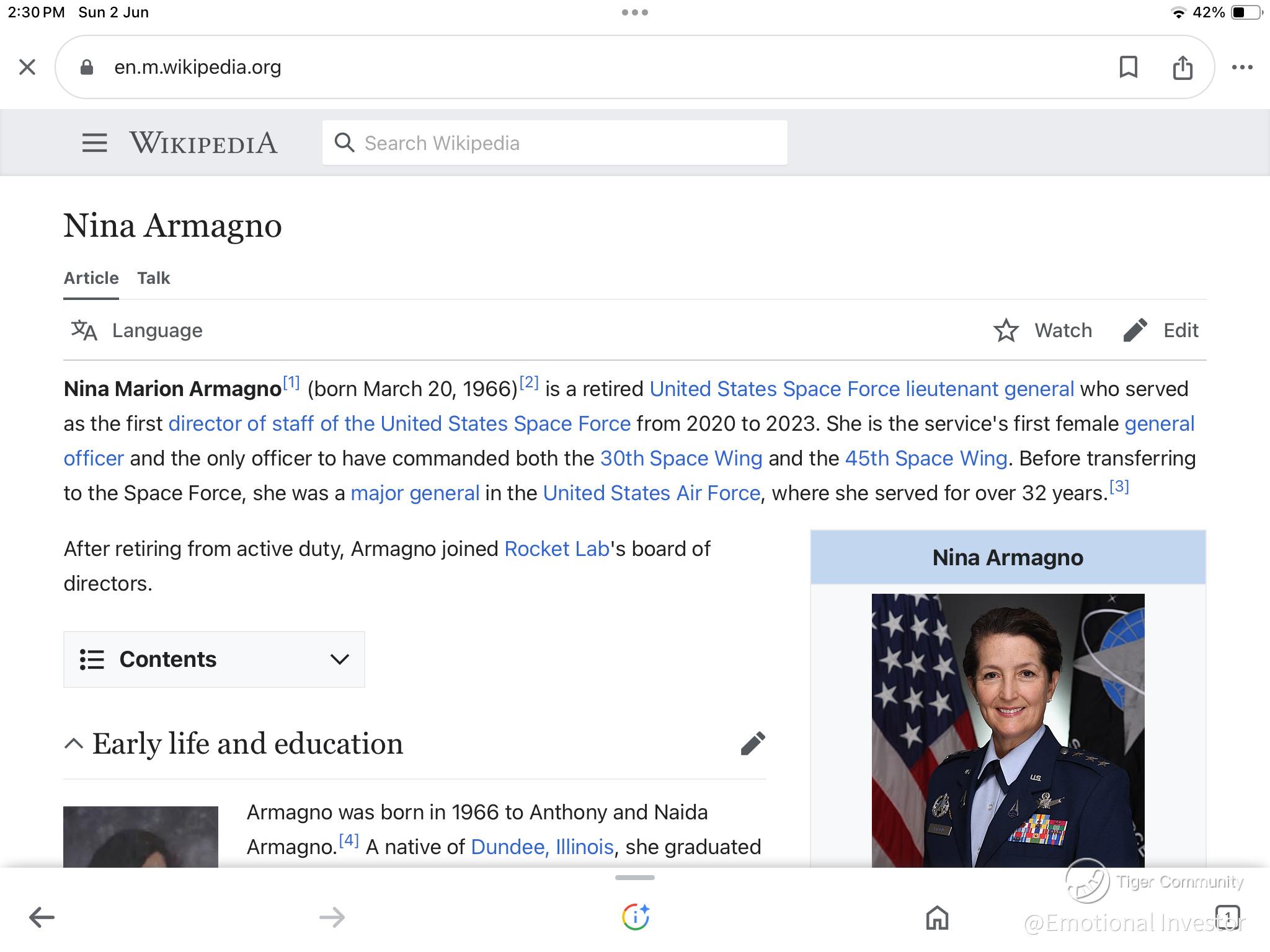The width and height of the screenshot is (1270, 952).
Task: Go back with the left arrow
Action: point(42,917)
